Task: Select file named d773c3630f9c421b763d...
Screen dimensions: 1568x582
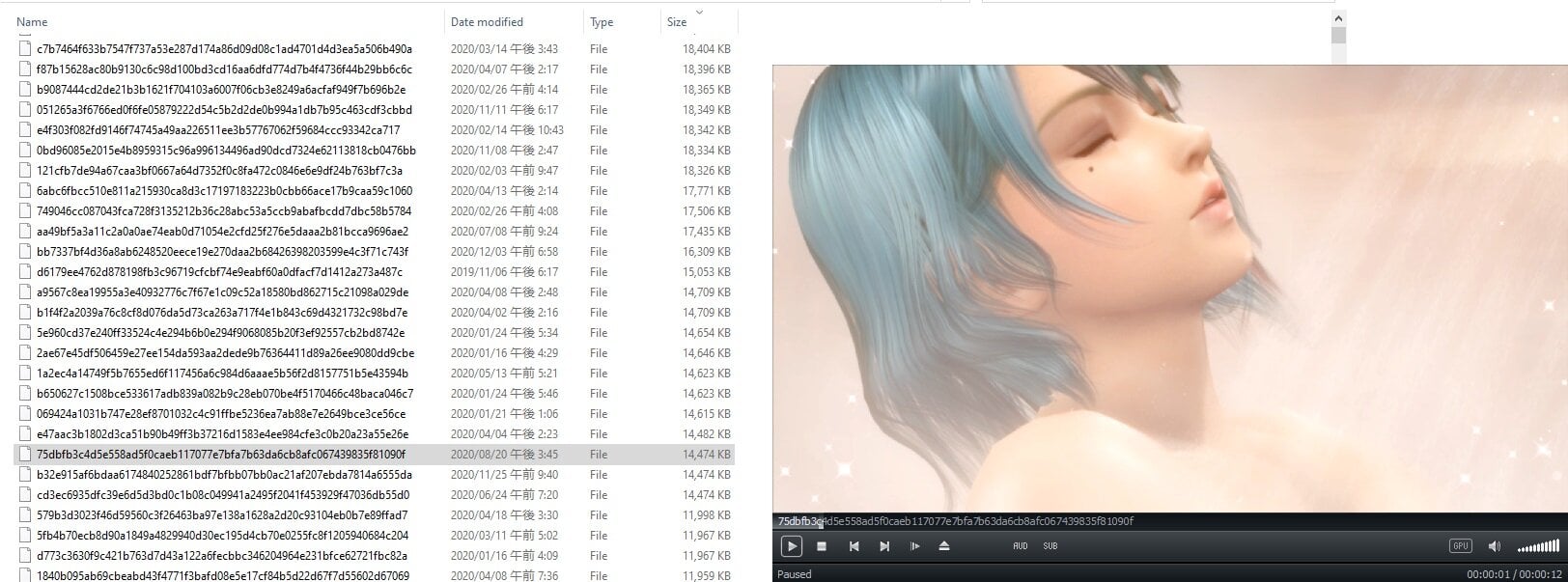Action: coord(222,556)
